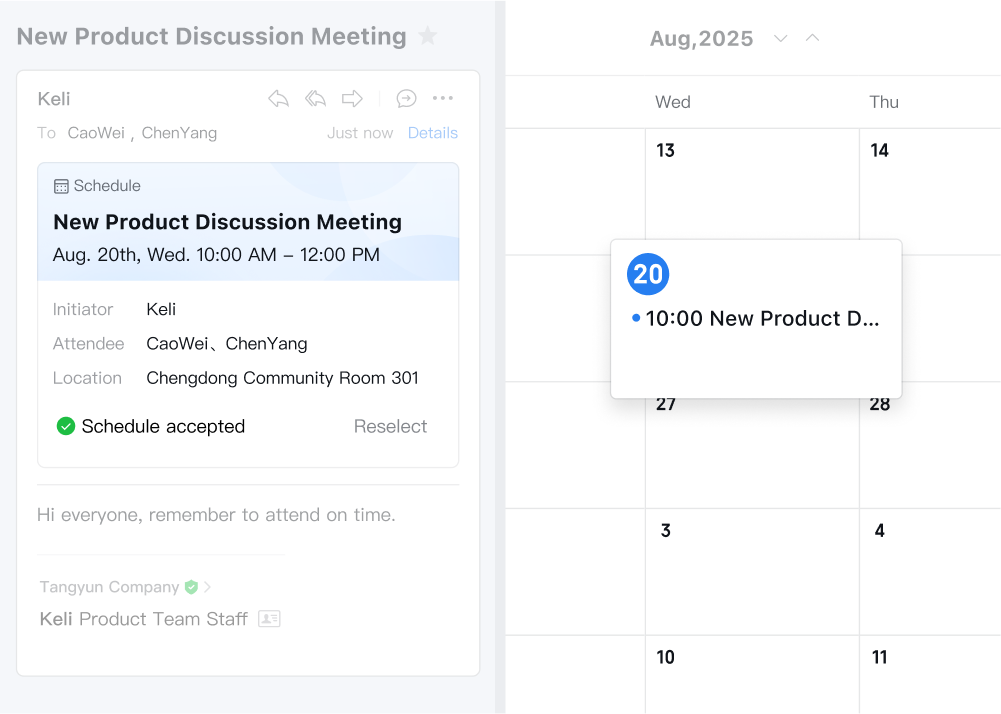Click the Aug,2025 month label

(701, 39)
